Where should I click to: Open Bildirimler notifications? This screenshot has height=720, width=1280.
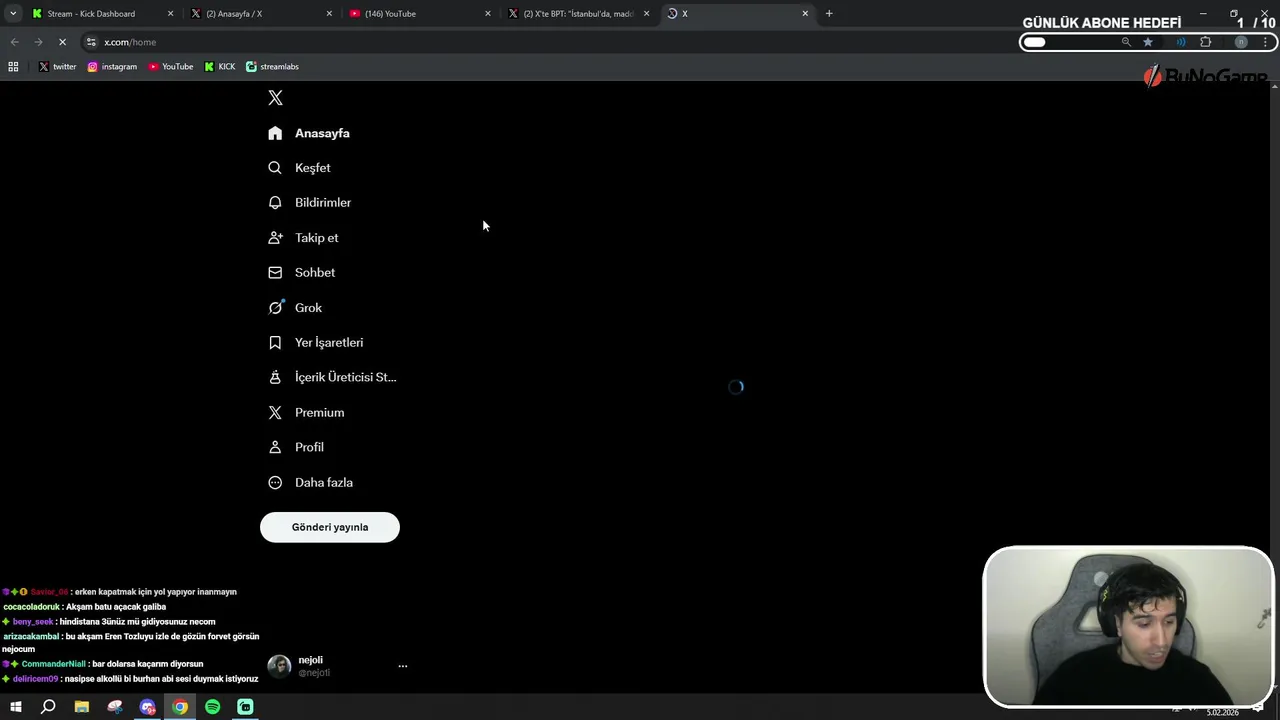click(310, 203)
